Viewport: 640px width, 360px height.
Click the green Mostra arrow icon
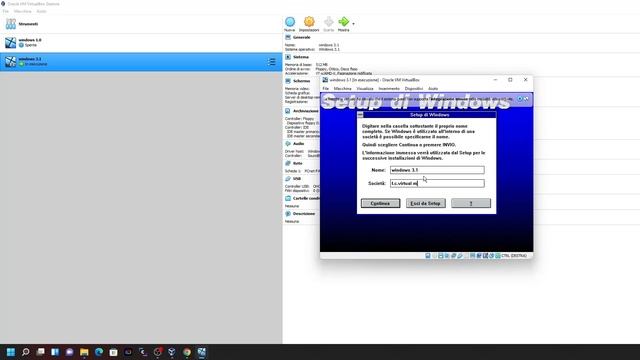[x=344, y=22]
